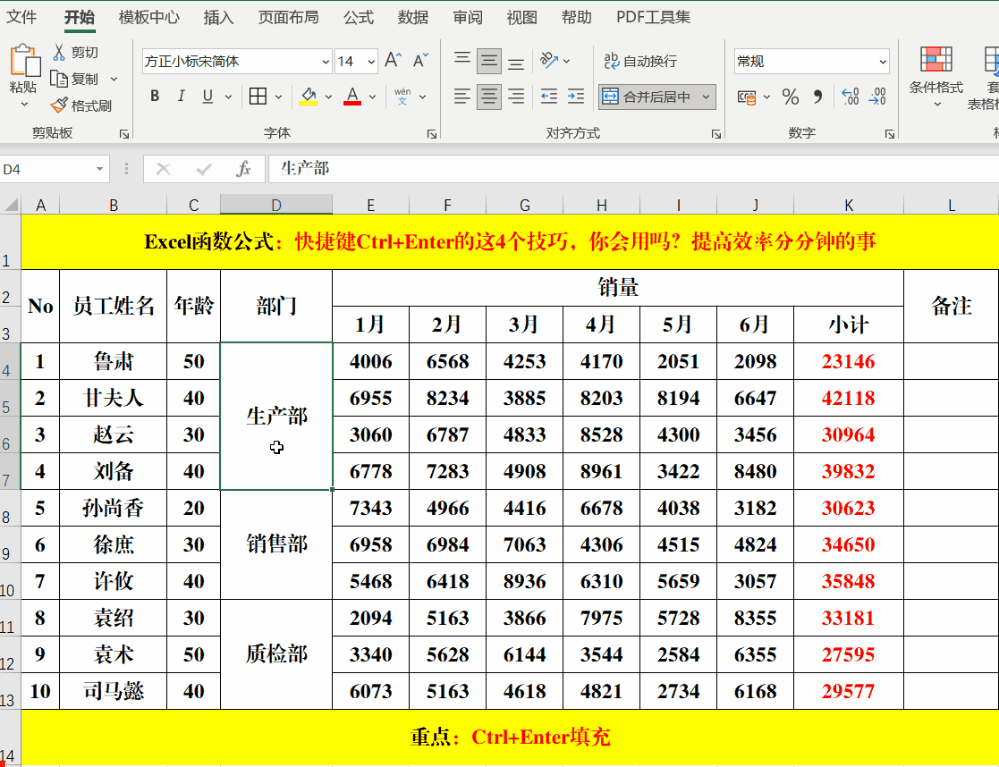The height and width of the screenshot is (767, 999).
Task: Switch to the 视图 tab
Action: click(522, 17)
